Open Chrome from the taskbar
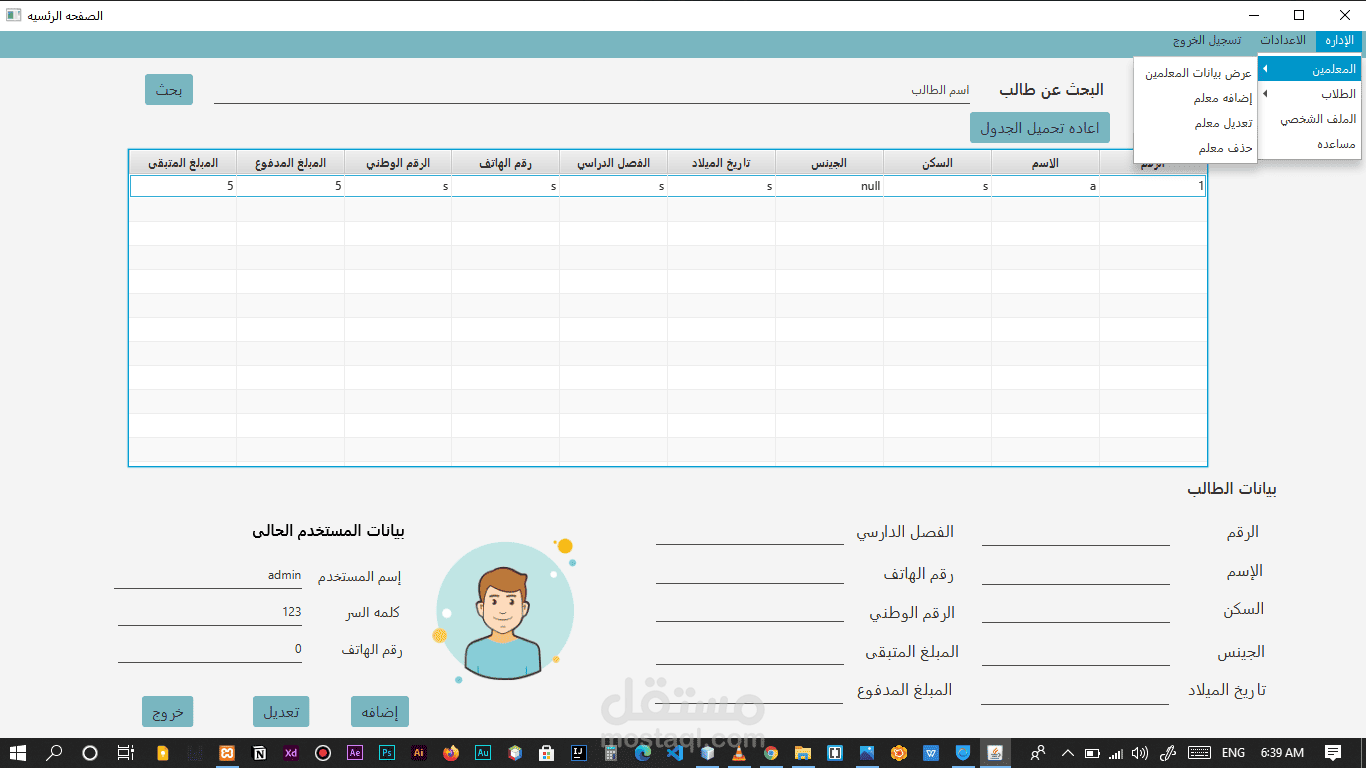This screenshot has width=1366, height=768. (771, 753)
